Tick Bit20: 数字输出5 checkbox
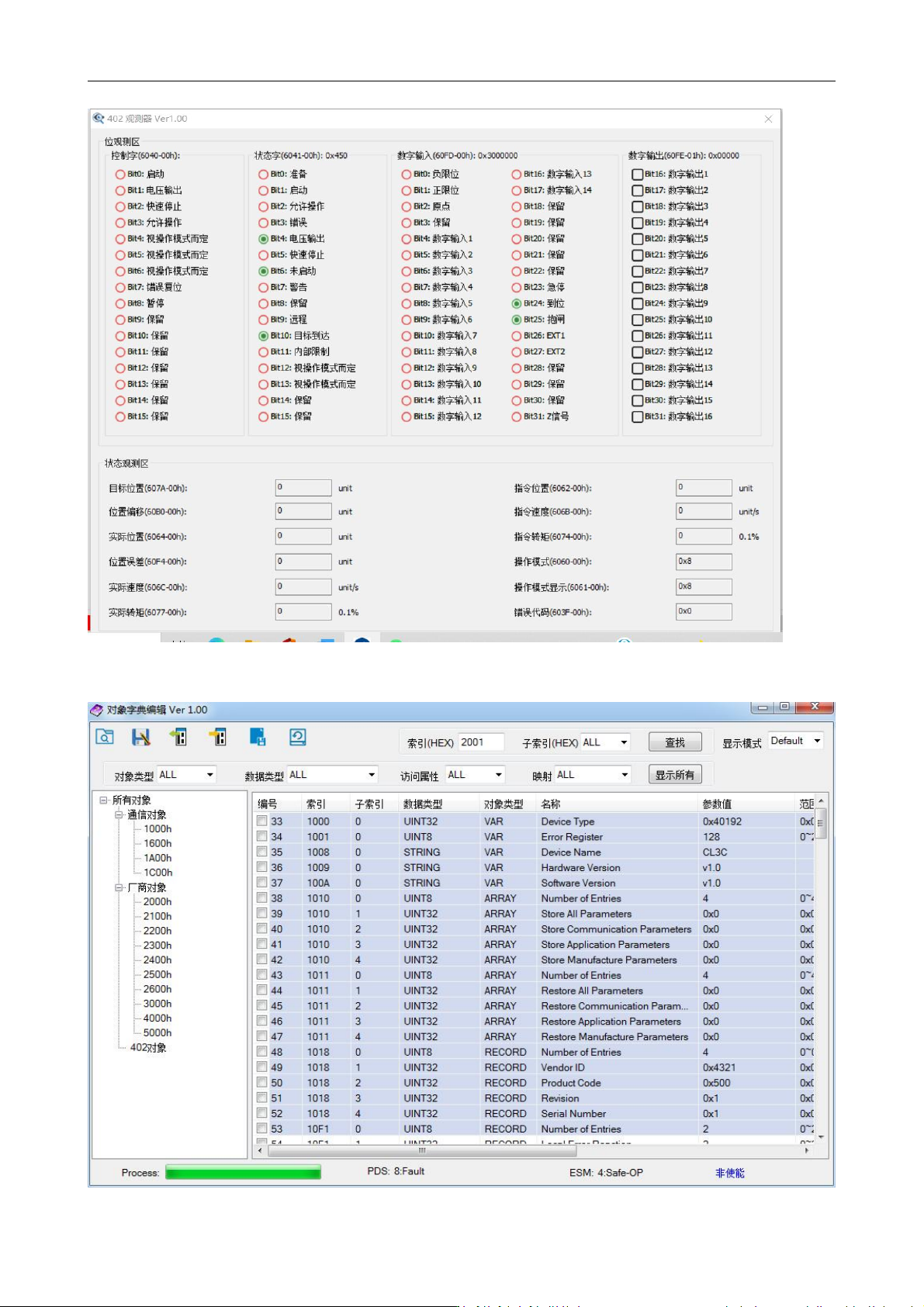The image size is (924, 1307). pos(637,239)
